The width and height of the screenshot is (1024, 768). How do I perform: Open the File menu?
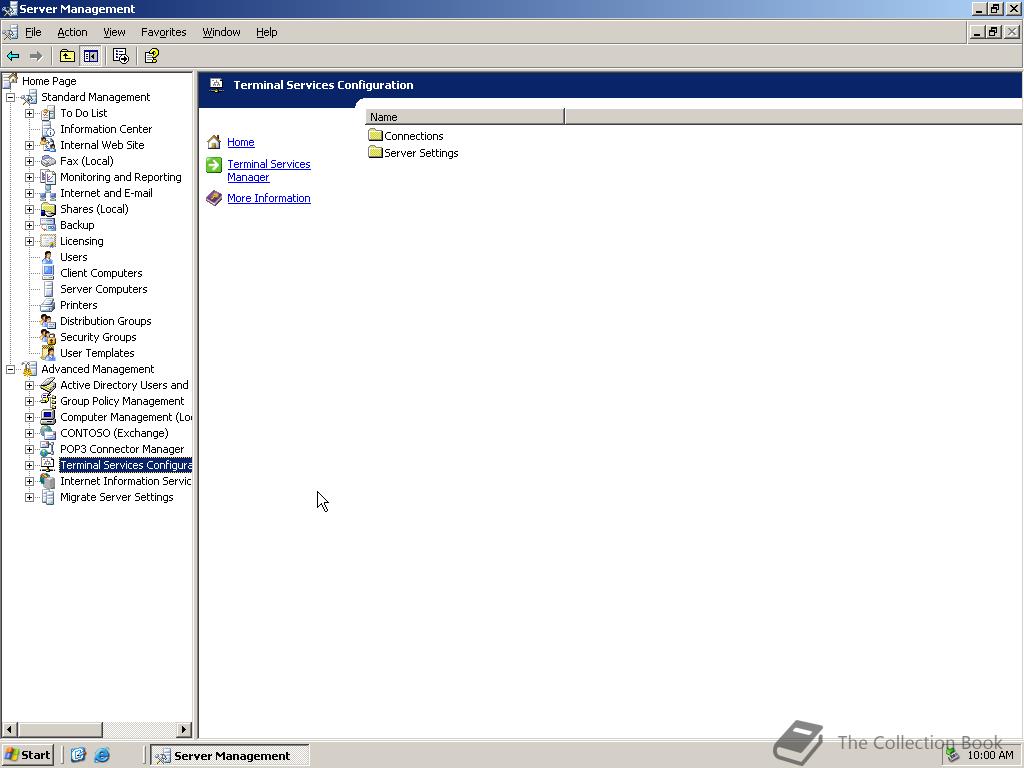click(x=33, y=32)
